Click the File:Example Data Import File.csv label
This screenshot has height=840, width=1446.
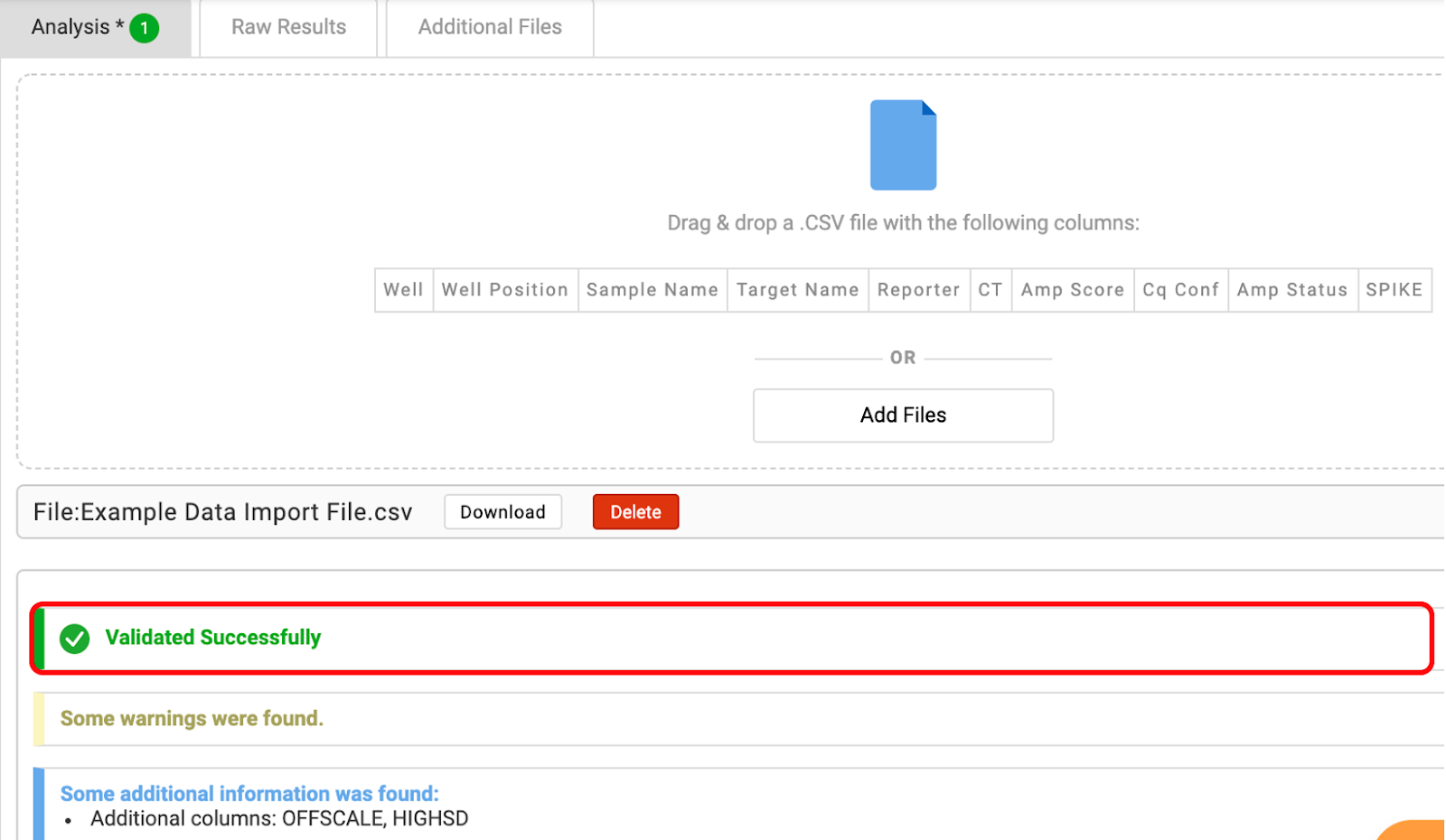pyautogui.click(x=223, y=512)
